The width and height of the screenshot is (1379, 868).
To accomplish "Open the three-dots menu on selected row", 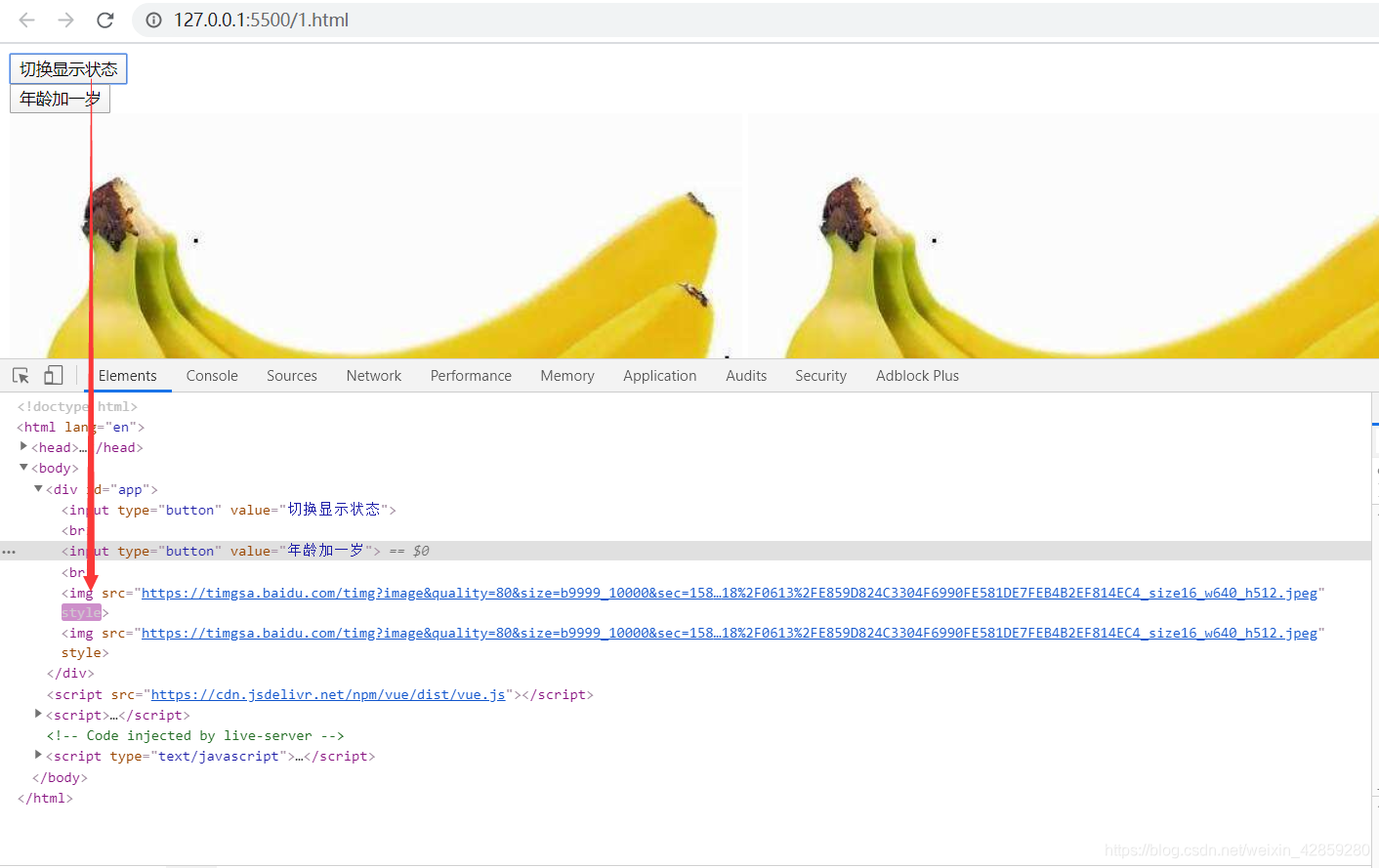I will (x=9, y=552).
